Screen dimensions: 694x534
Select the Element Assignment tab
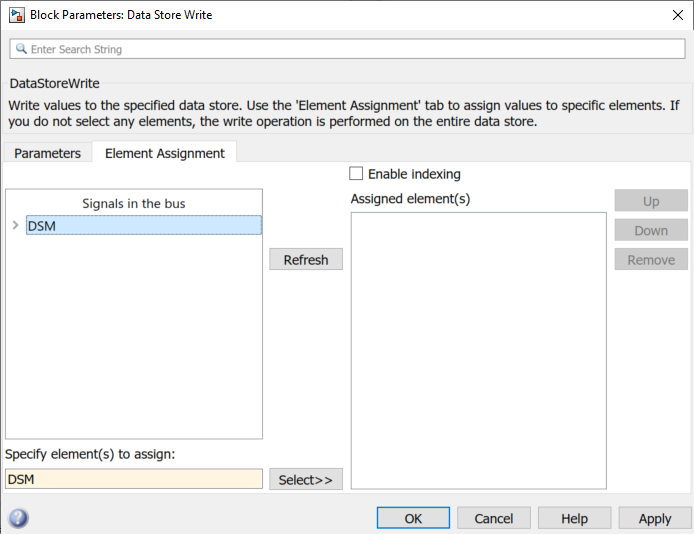pos(165,153)
